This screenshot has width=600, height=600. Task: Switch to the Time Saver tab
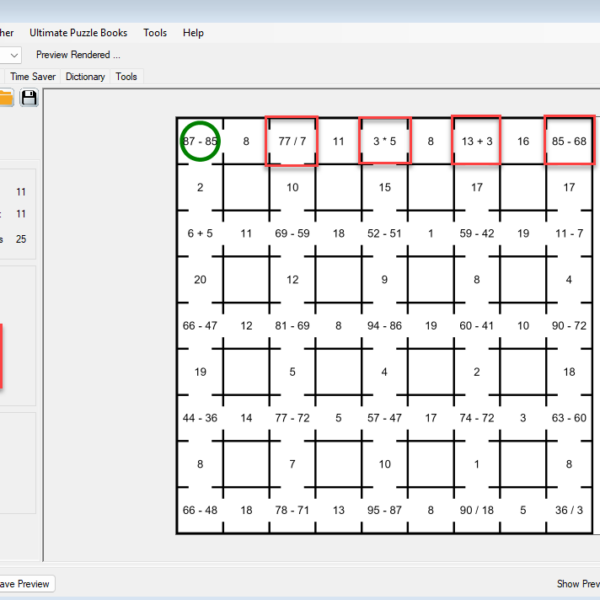35,76
